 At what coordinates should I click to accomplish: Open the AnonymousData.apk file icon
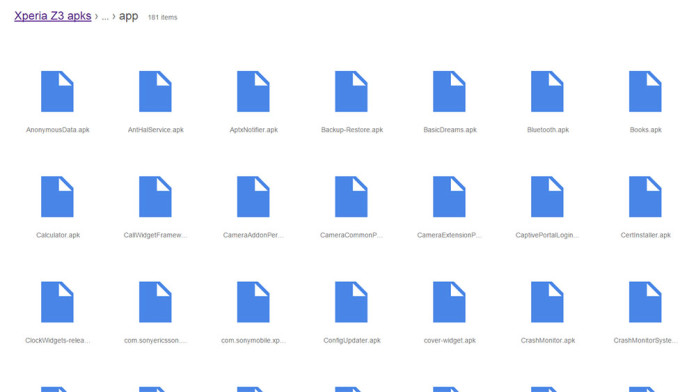point(57,91)
